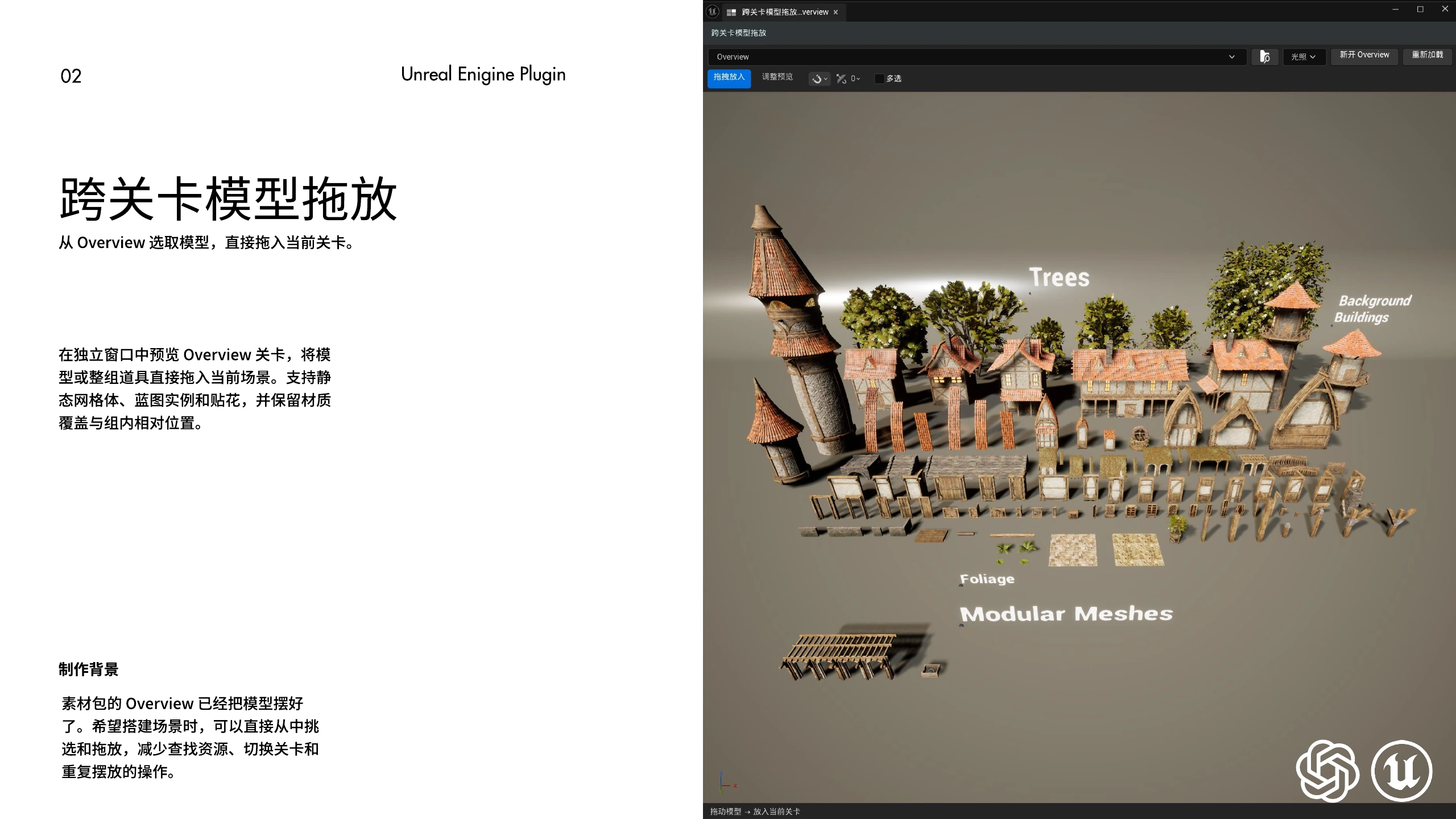The height and width of the screenshot is (819, 1456).
Task: Close the 跨关卡模型拖放 Overview tab
Action: [x=835, y=13]
